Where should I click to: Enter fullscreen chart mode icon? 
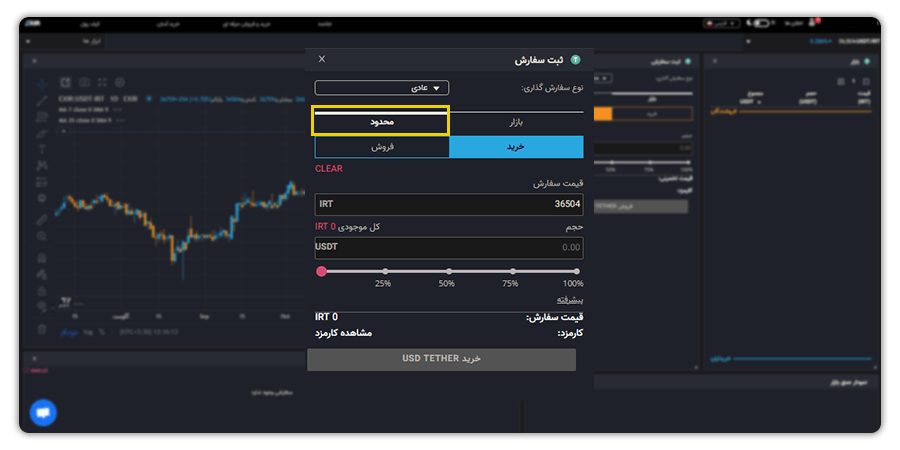[x=102, y=82]
